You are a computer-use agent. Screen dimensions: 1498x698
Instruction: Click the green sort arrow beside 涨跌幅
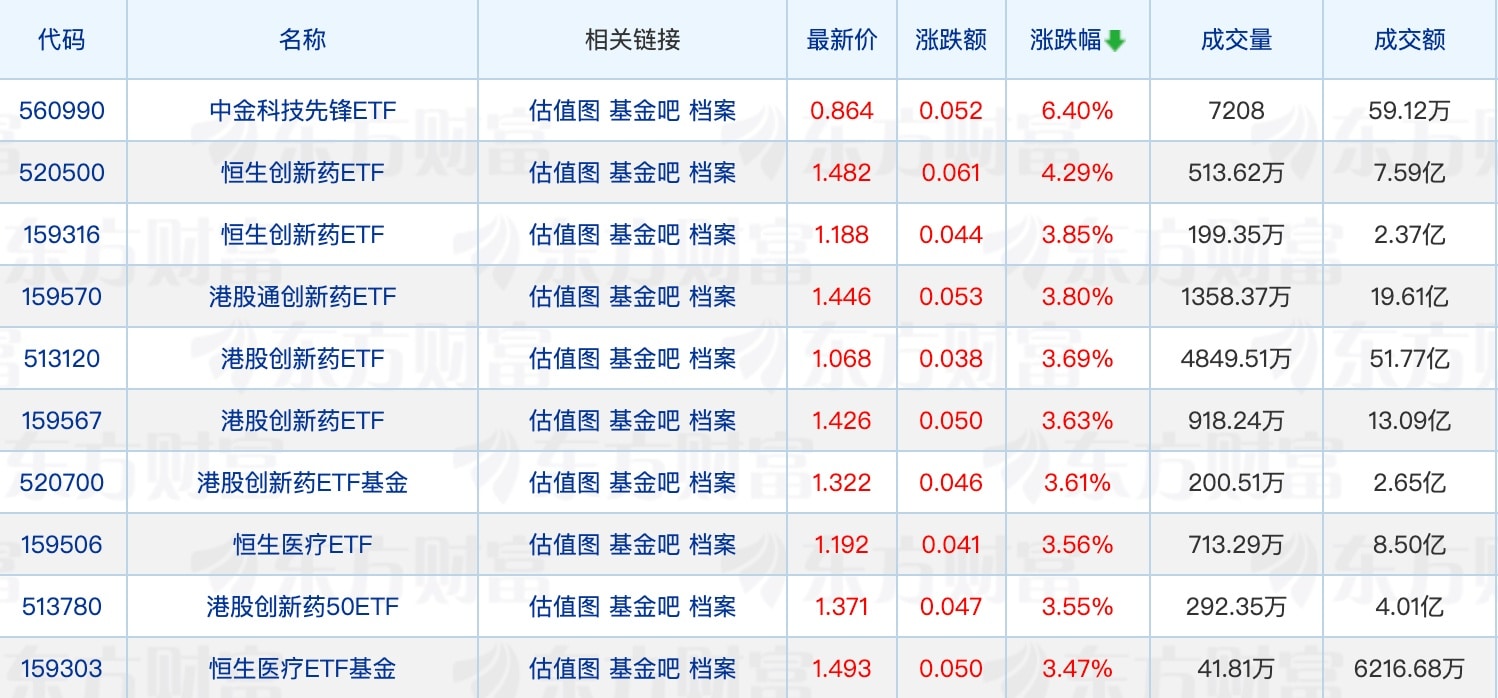(1116, 41)
